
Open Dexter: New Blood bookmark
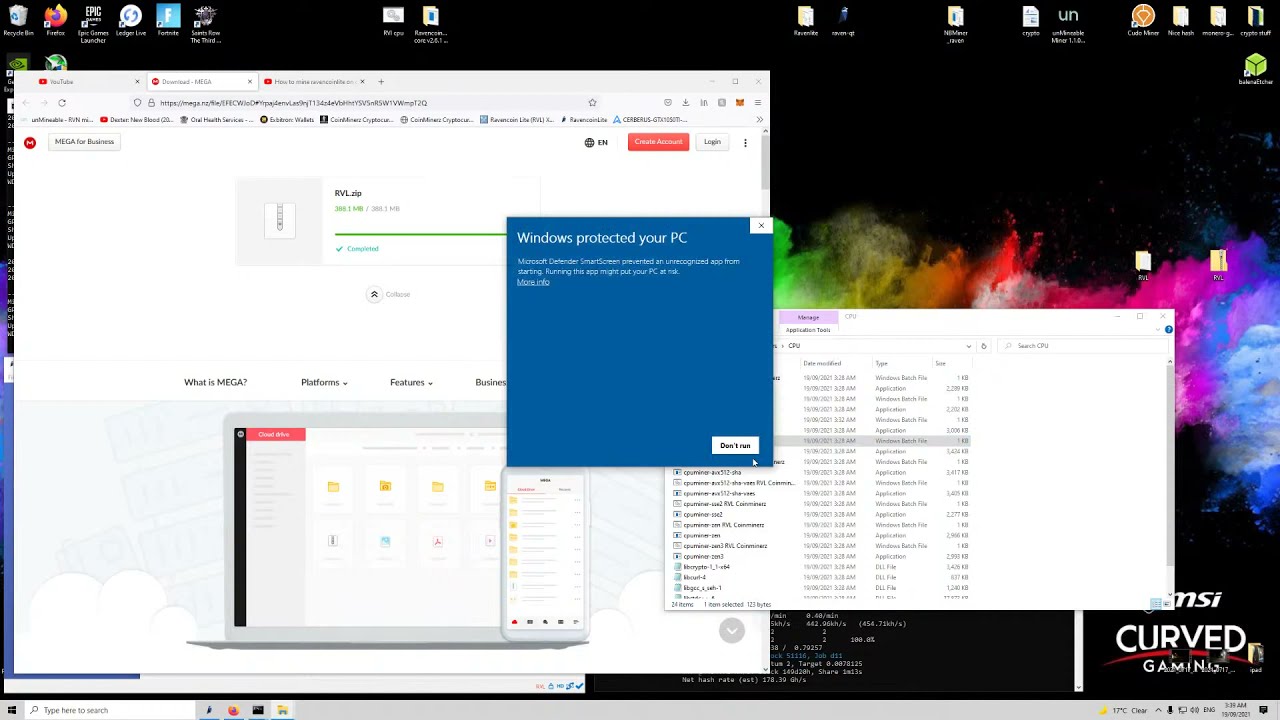137,120
